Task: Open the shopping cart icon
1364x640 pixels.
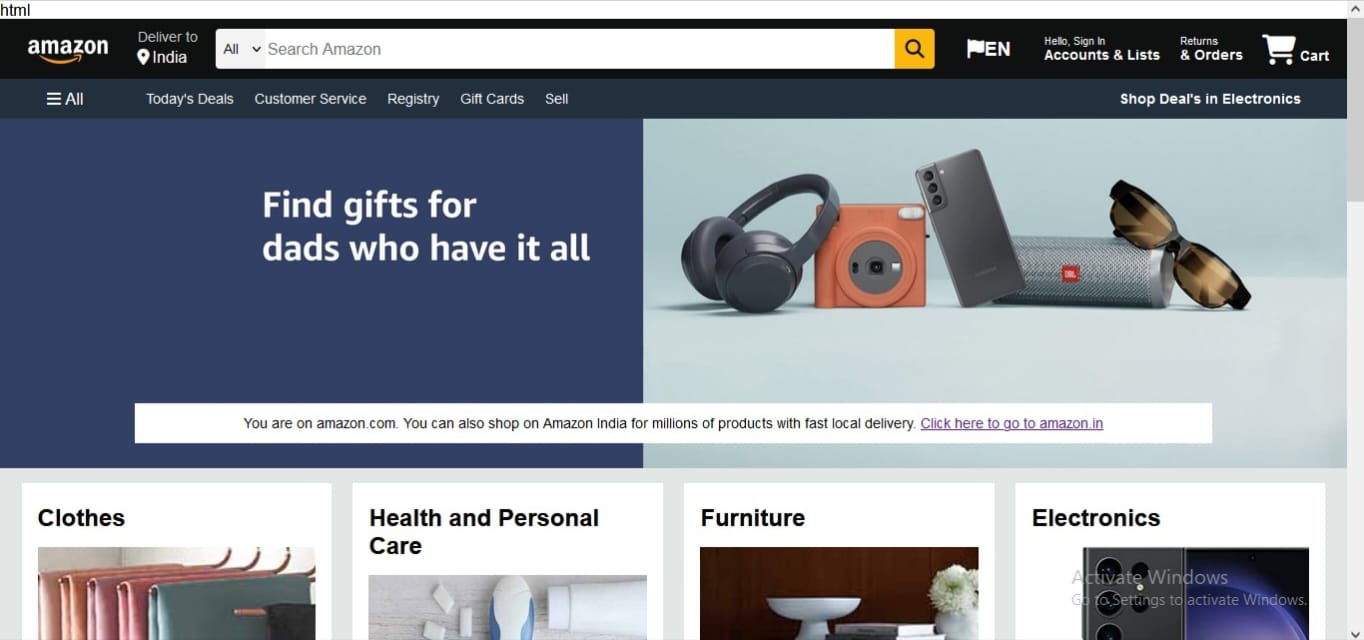Action: point(1278,49)
